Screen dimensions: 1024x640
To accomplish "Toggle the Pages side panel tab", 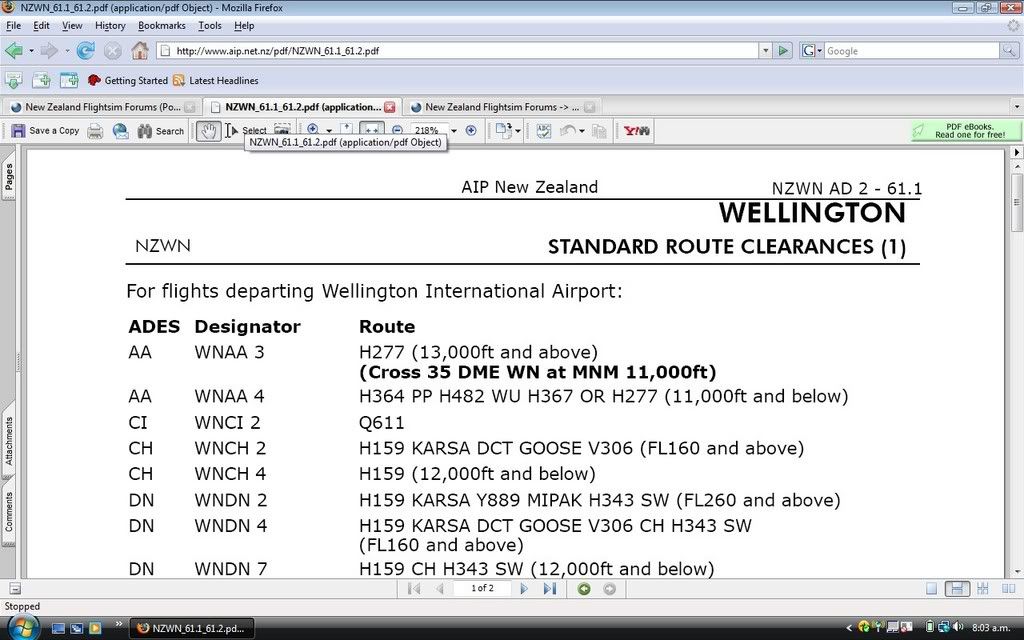I will point(9,177).
